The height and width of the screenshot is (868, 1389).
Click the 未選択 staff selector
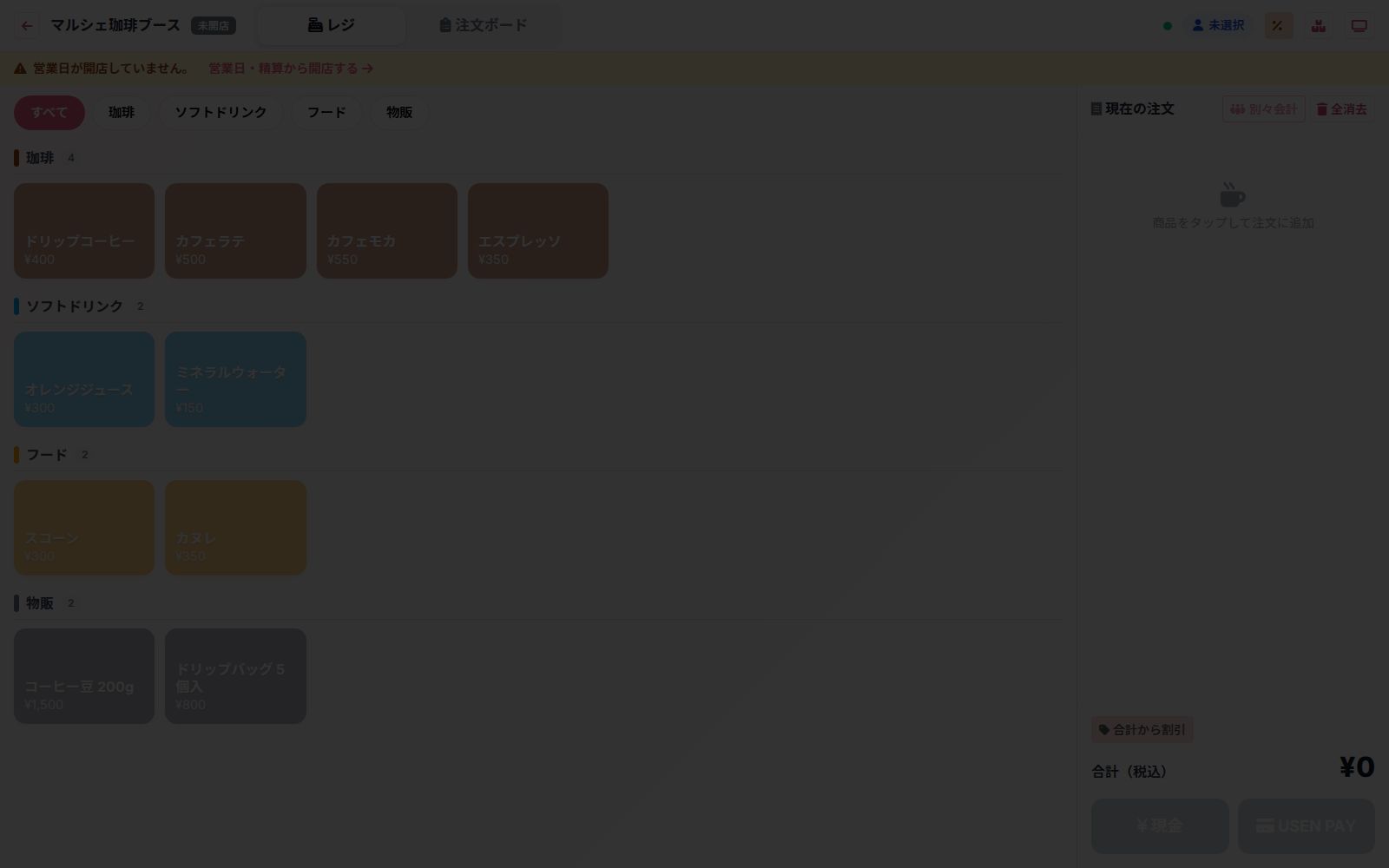tap(1218, 26)
